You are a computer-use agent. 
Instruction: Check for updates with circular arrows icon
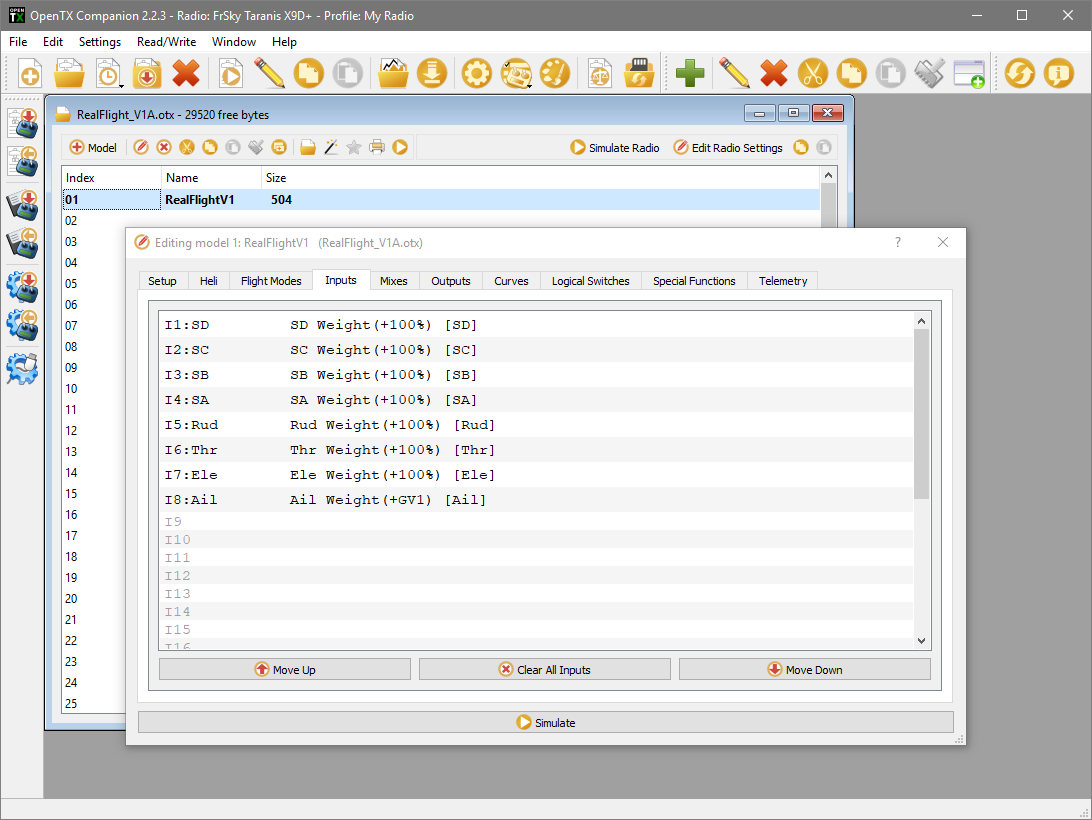click(x=1020, y=73)
